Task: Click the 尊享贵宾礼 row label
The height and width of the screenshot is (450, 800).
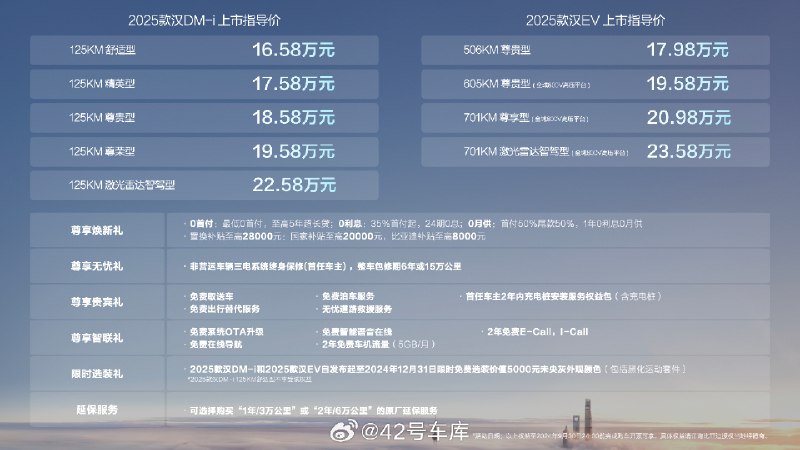Action: [97, 302]
